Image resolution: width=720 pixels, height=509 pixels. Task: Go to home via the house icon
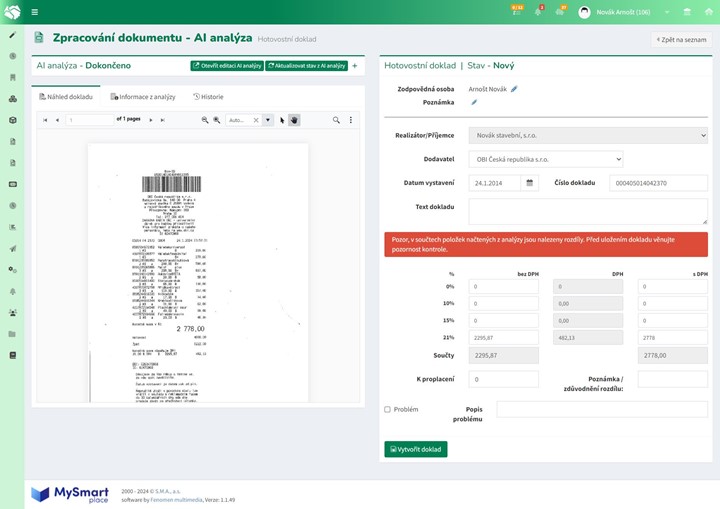(709, 12)
